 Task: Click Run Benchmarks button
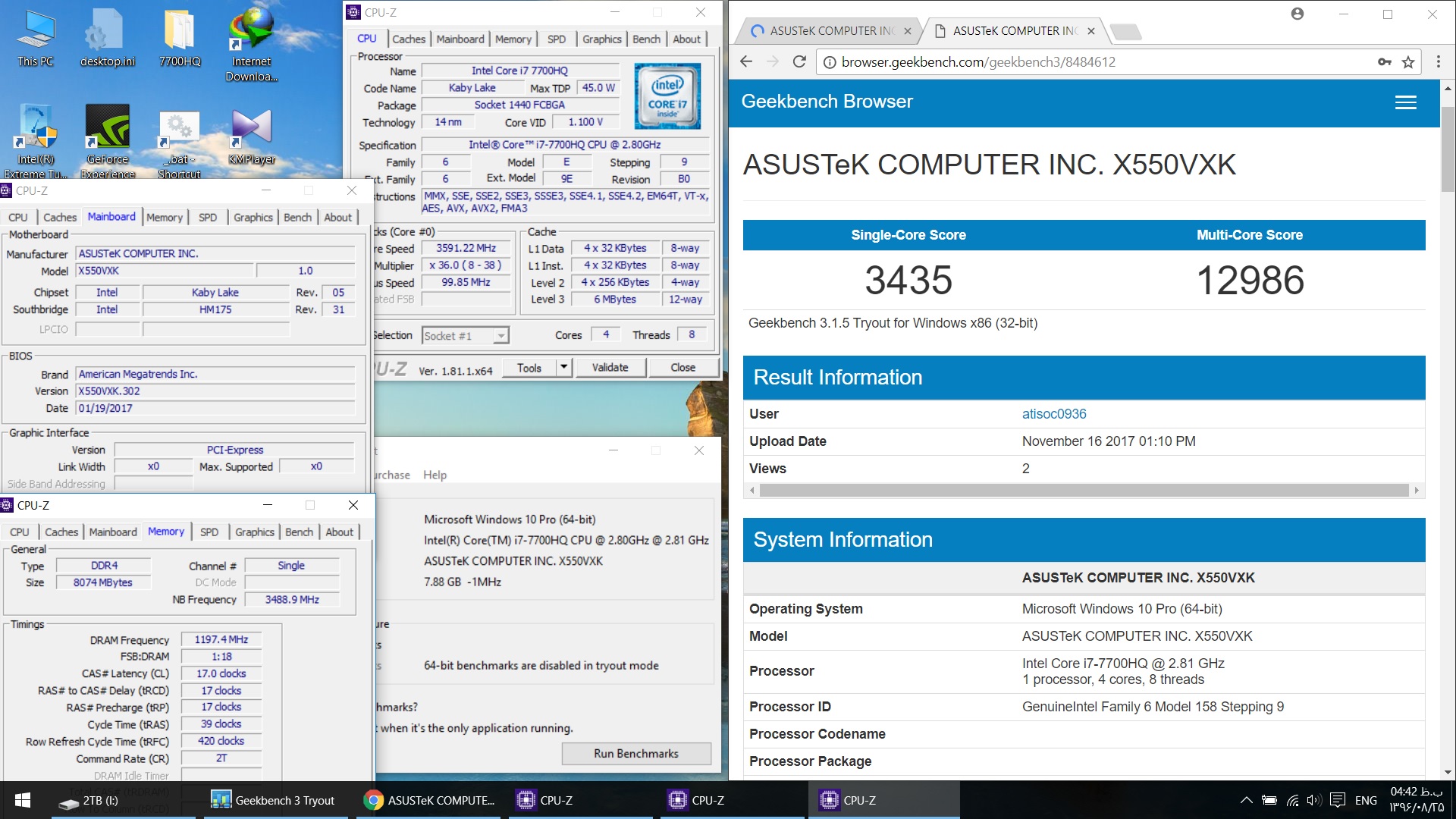coord(636,754)
